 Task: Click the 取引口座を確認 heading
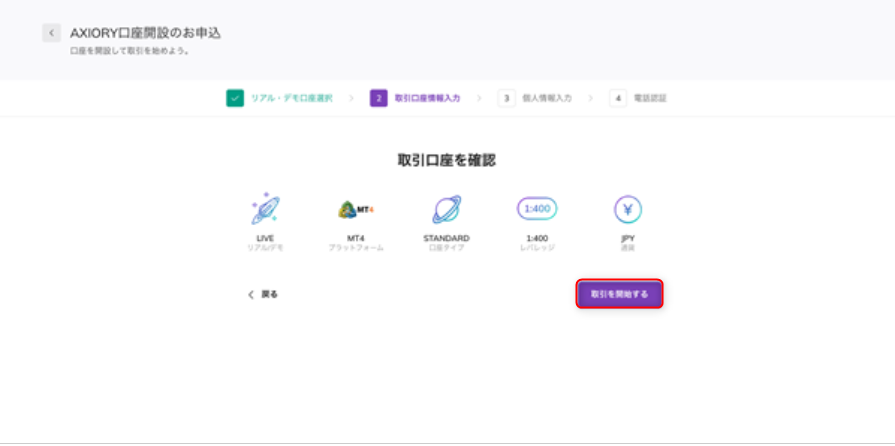[446, 160]
